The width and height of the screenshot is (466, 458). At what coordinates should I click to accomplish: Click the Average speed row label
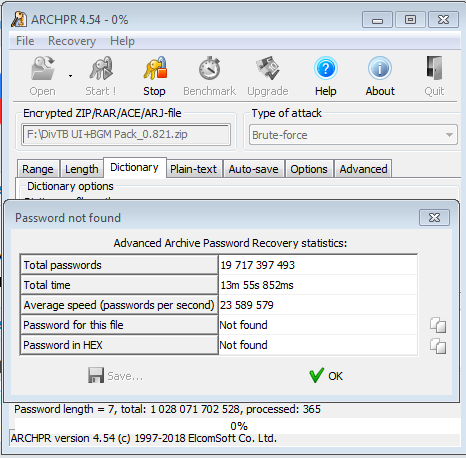(119, 305)
